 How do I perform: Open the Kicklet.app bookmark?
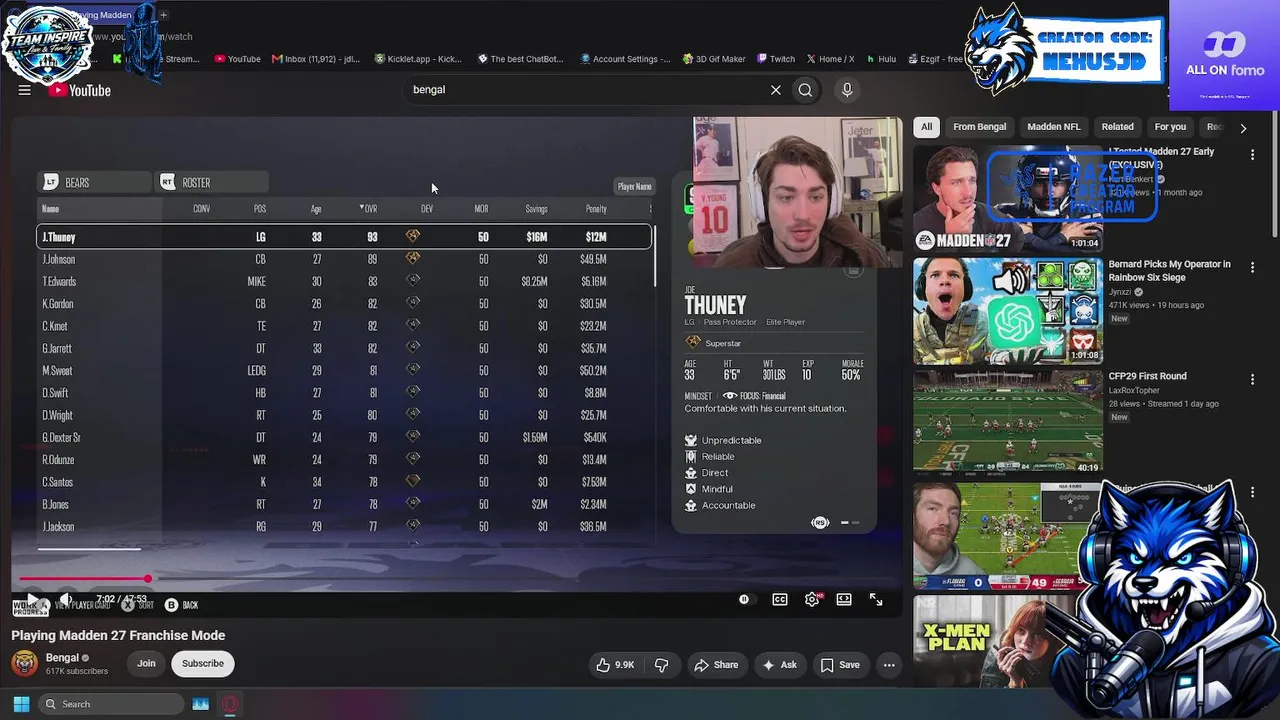[418, 59]
